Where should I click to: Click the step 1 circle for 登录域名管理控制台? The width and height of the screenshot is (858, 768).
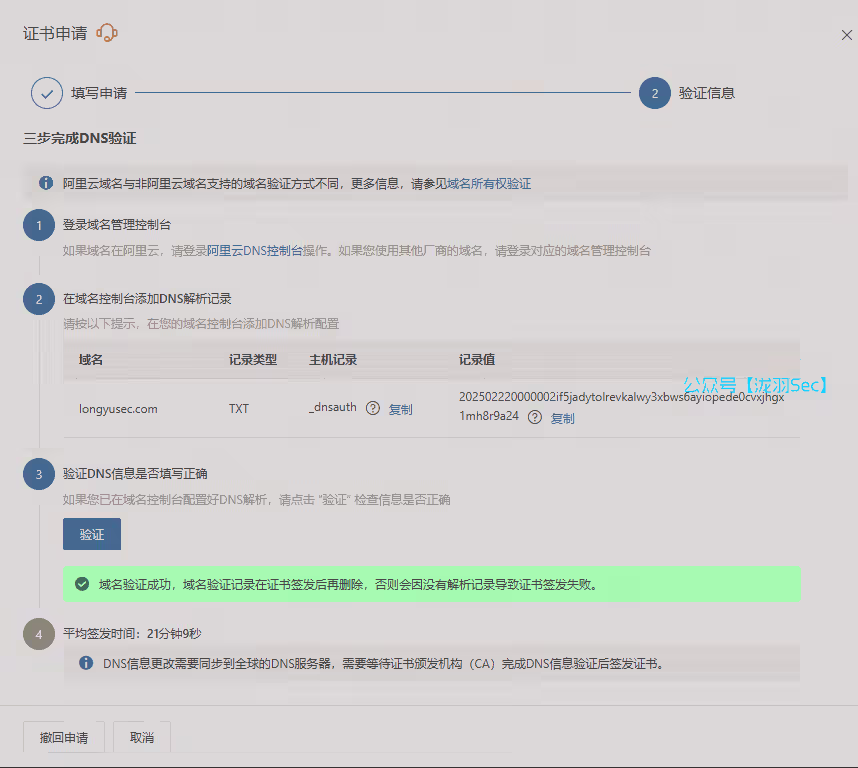coord(39,226)
